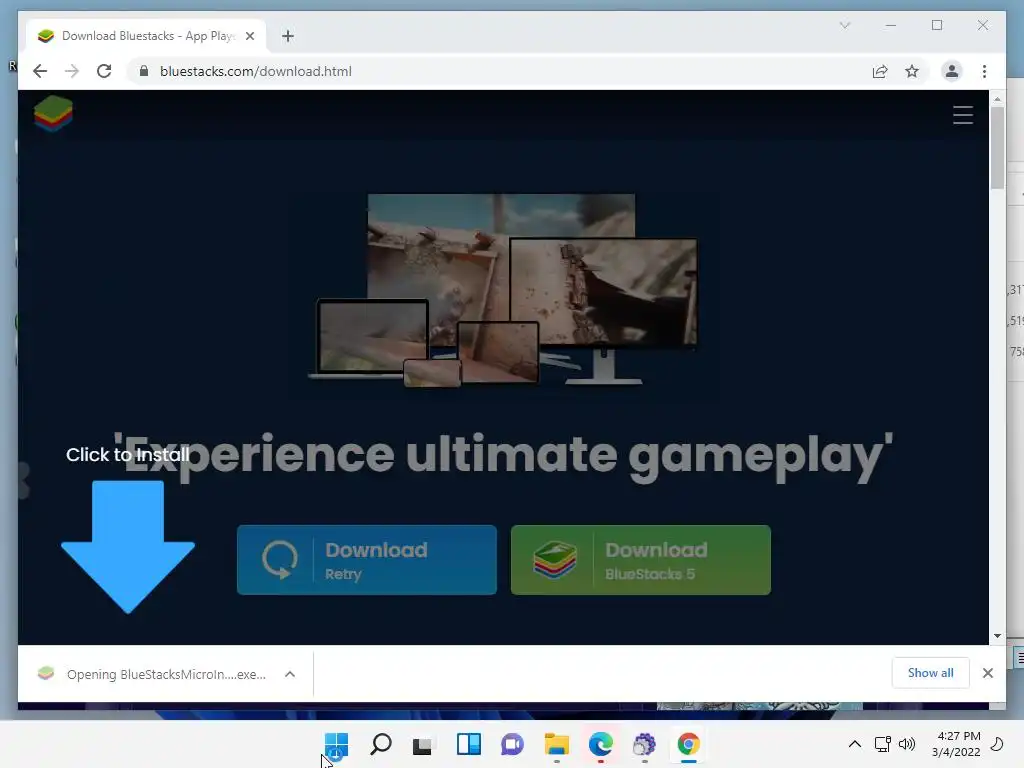
Task: Click the devices gameplay image
Action: (x=502, y=290)
